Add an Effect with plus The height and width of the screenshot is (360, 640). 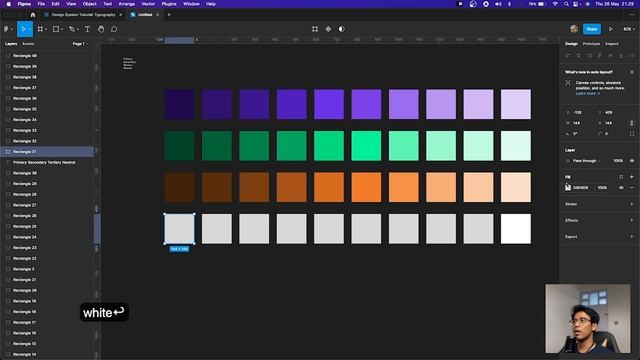tap(632, 220)
